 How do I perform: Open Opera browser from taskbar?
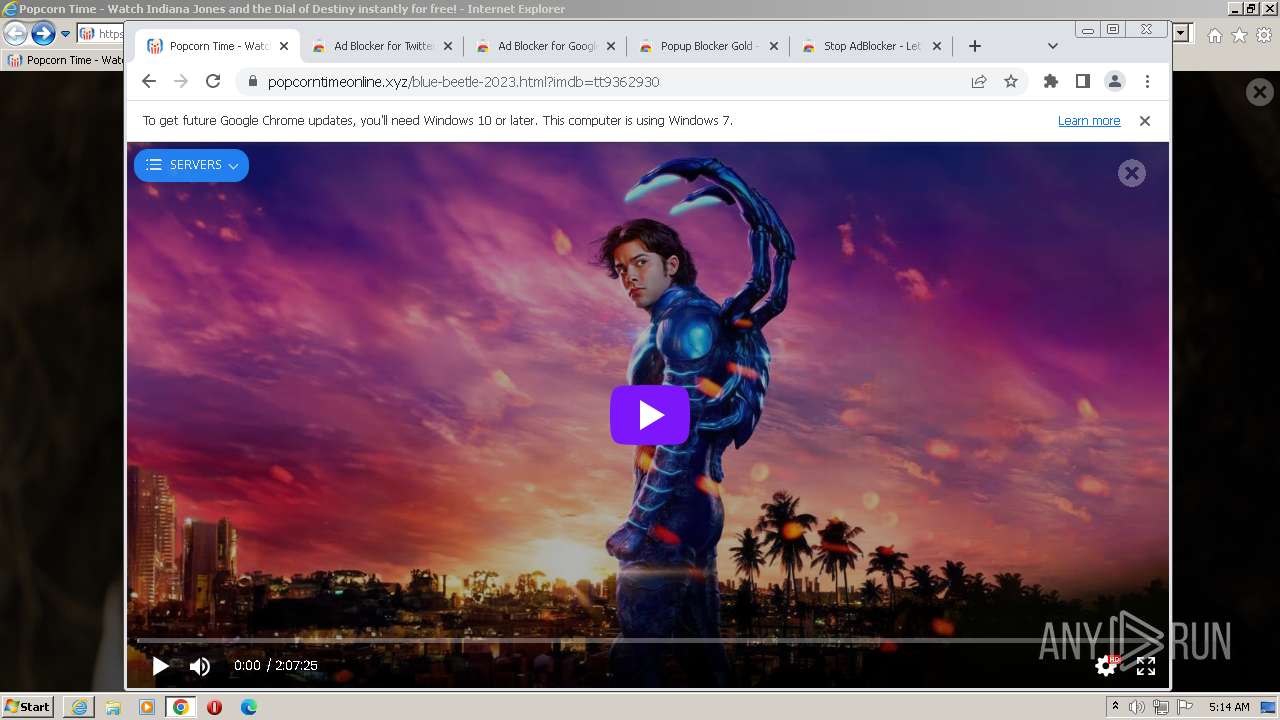tap(215, 707)
